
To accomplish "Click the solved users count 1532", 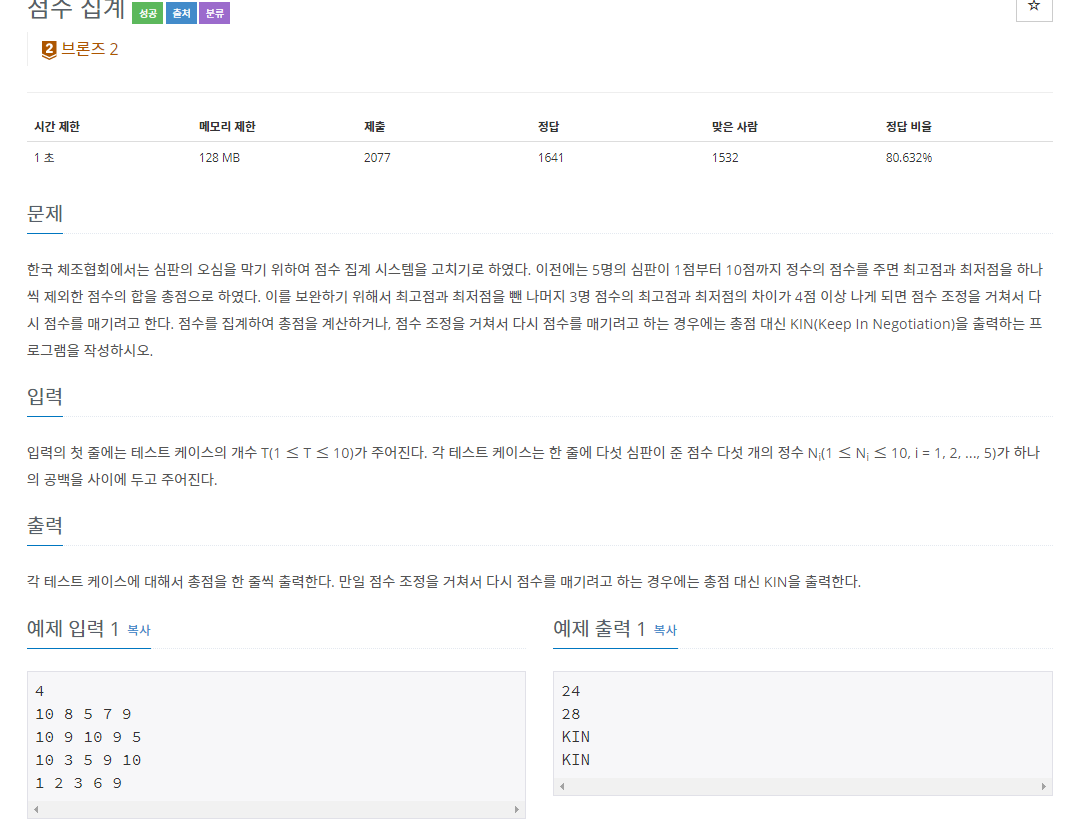I will point(725,158).
